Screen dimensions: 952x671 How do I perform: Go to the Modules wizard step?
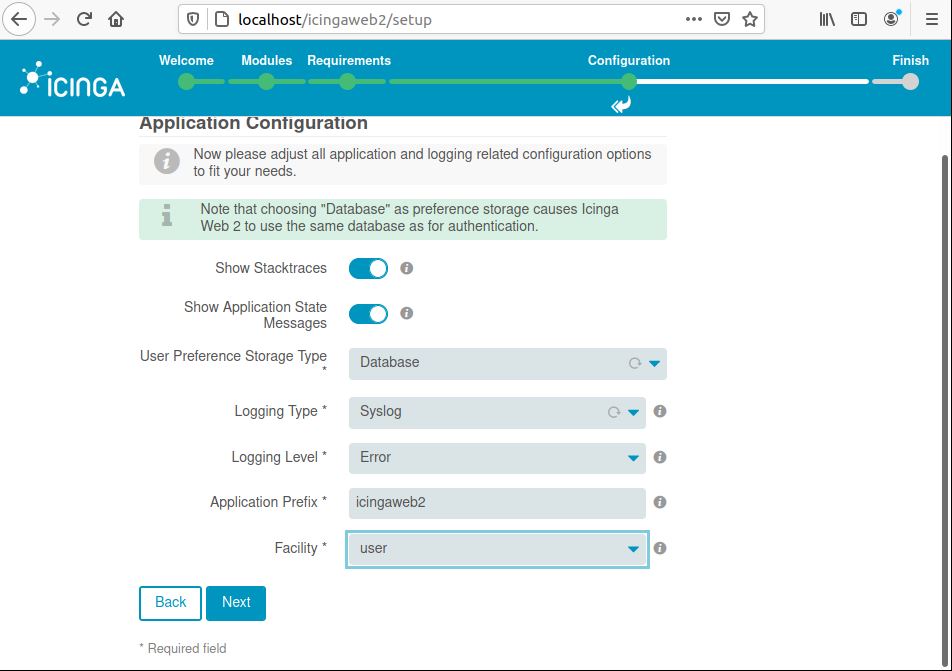266,81
